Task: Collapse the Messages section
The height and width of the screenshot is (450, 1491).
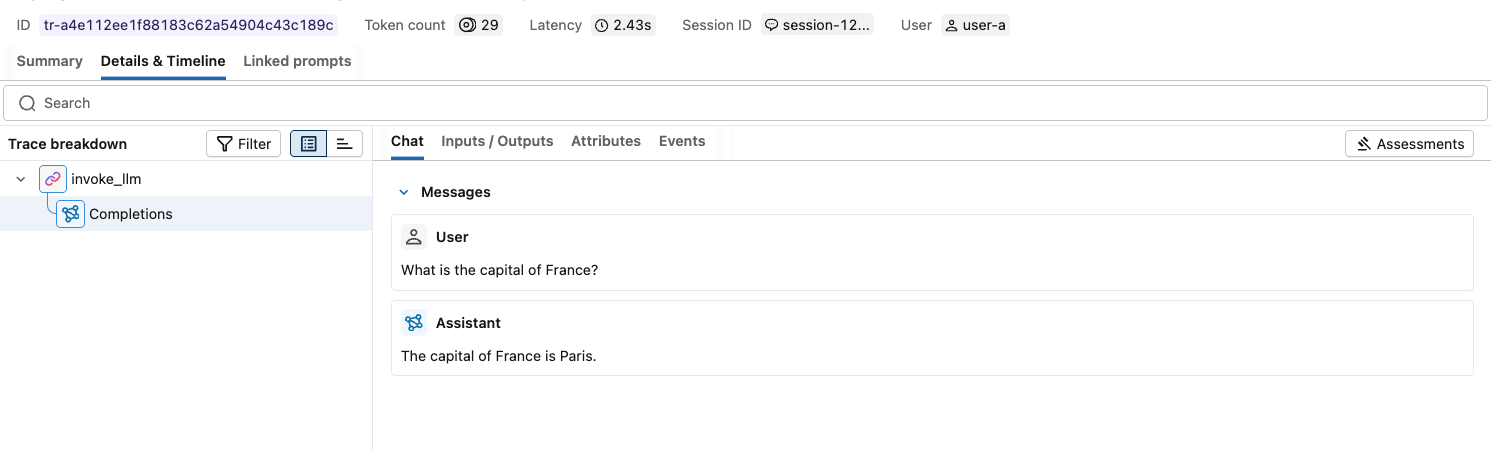Action: [404, 192]
